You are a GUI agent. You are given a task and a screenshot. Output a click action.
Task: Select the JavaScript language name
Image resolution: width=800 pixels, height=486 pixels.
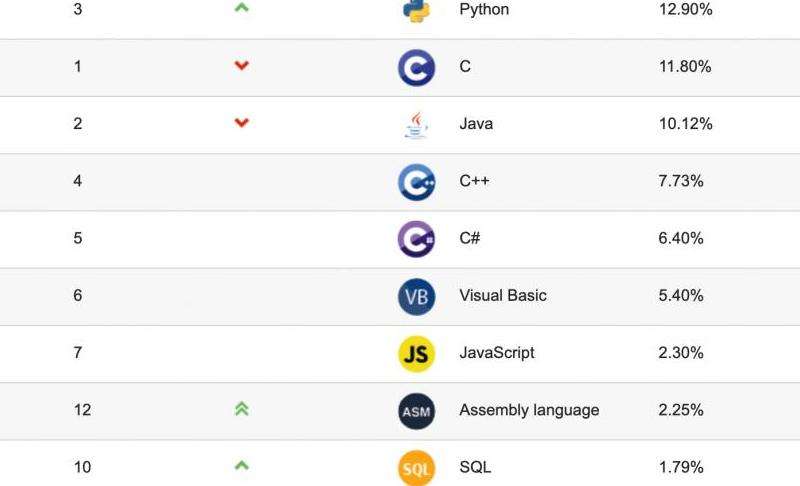[496, 353]
